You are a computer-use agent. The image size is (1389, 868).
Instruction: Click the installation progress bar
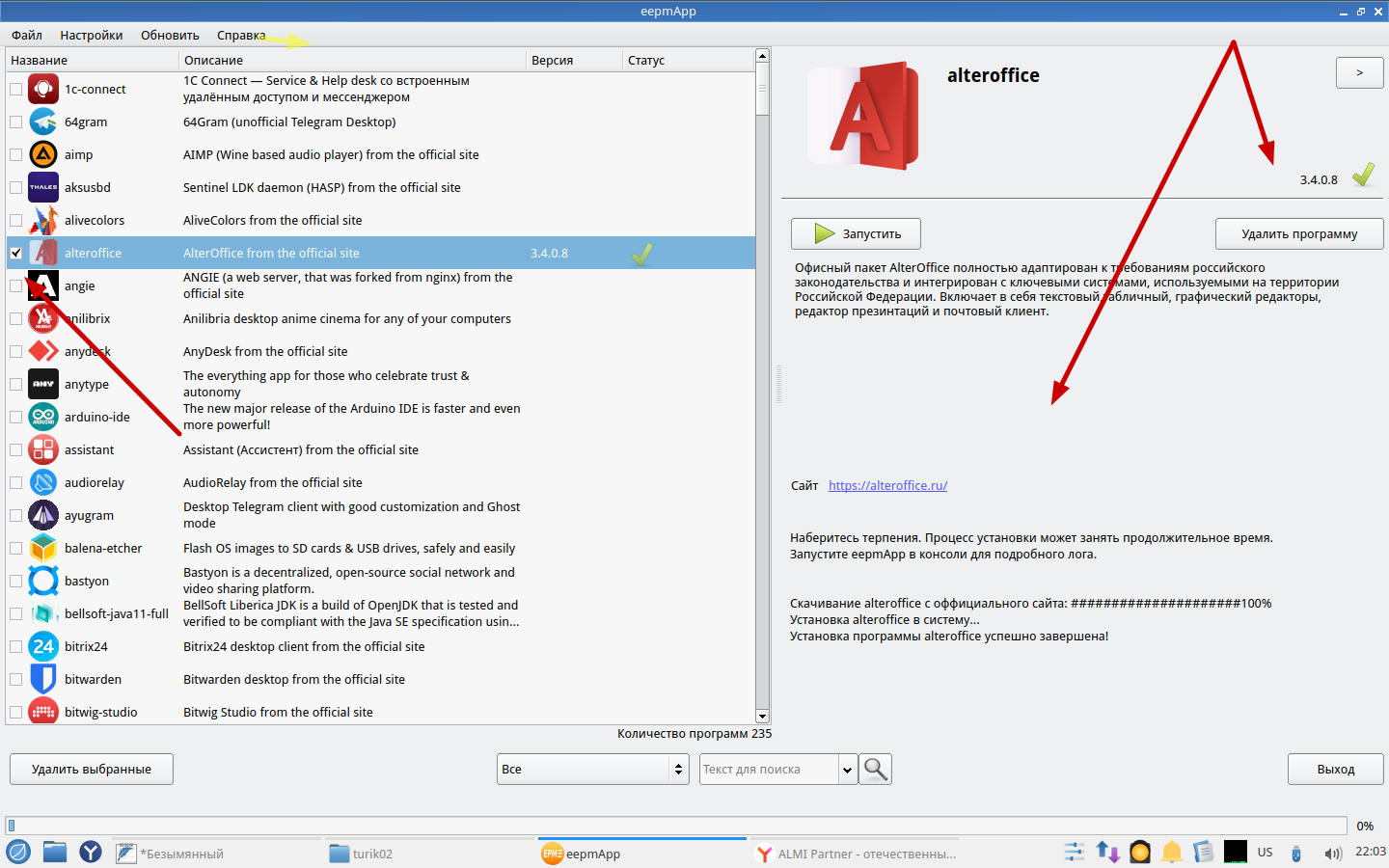(676, 826)
